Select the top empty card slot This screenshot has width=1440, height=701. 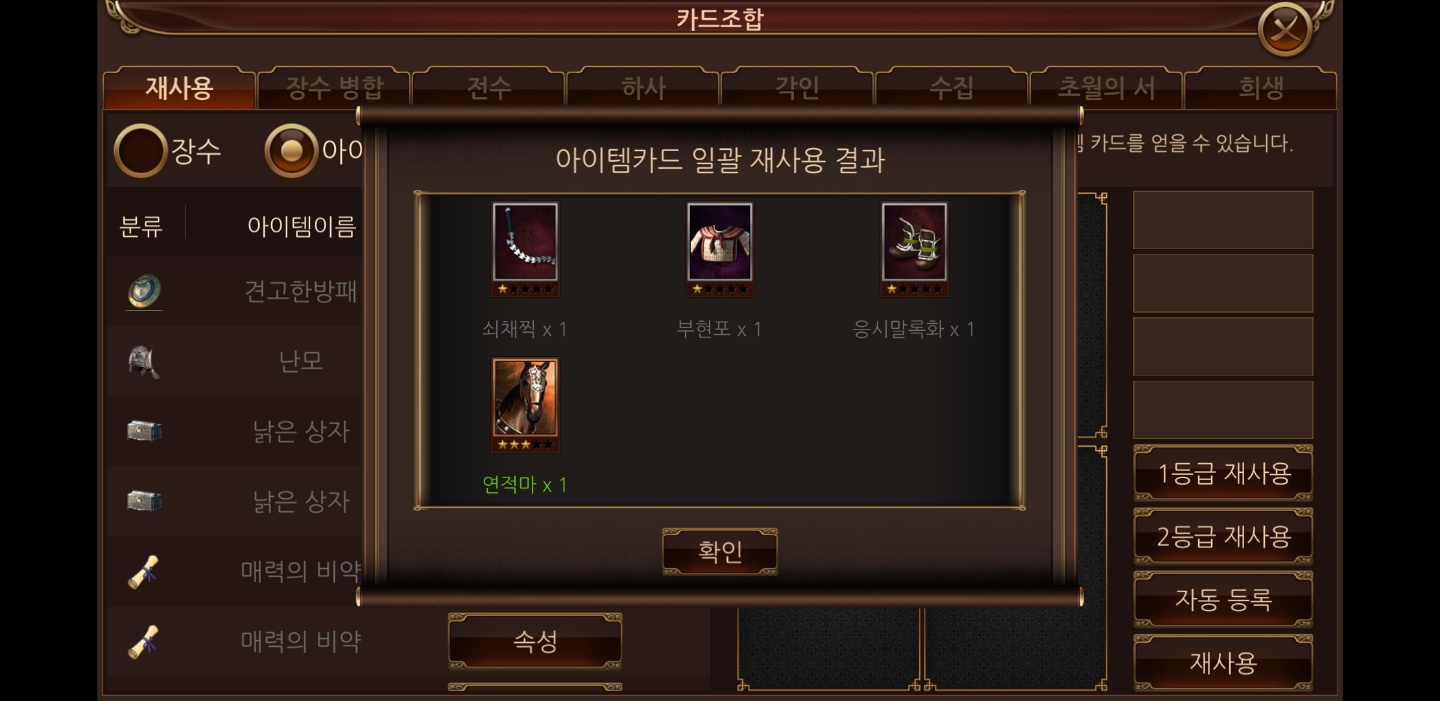pos(1223,220)
